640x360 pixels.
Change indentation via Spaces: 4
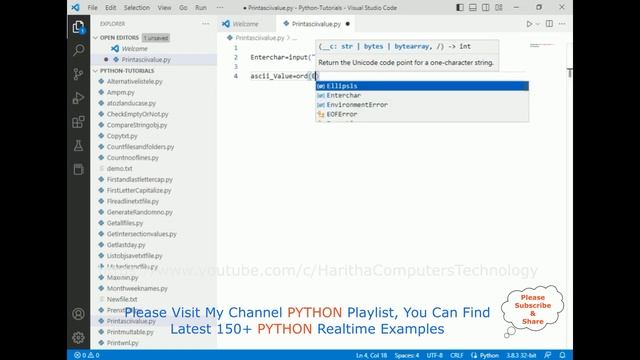click(407, 355)
